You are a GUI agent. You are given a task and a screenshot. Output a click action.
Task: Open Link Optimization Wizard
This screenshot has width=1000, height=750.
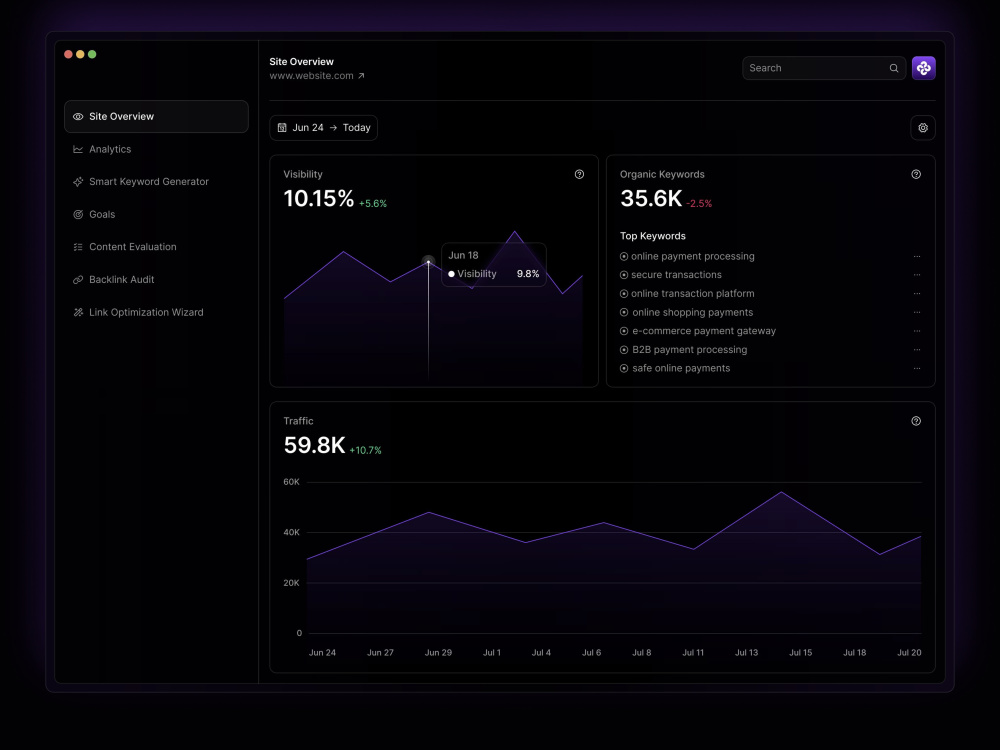point(146,312)
